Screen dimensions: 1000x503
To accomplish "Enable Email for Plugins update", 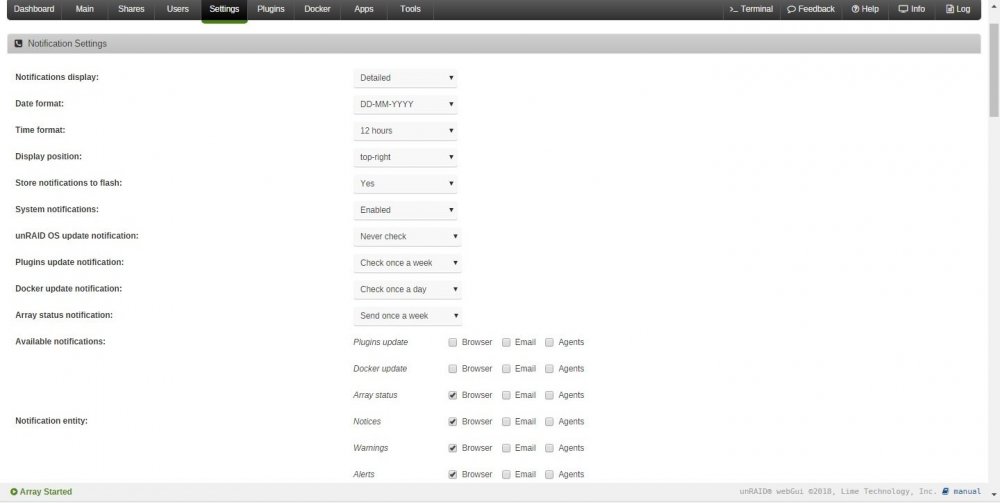I will (506, 342).
